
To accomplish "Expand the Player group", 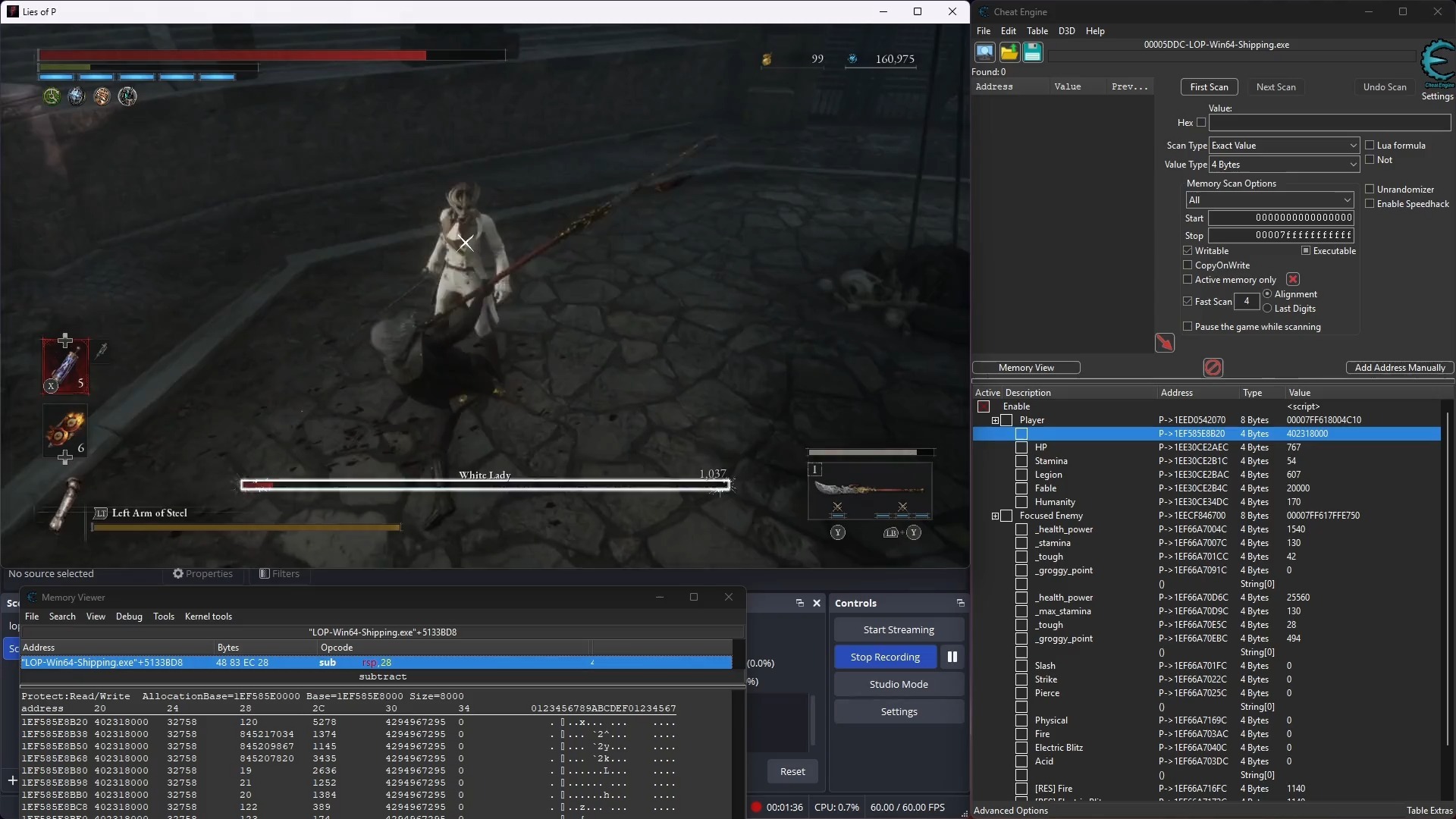I will (x=995, y=420).
